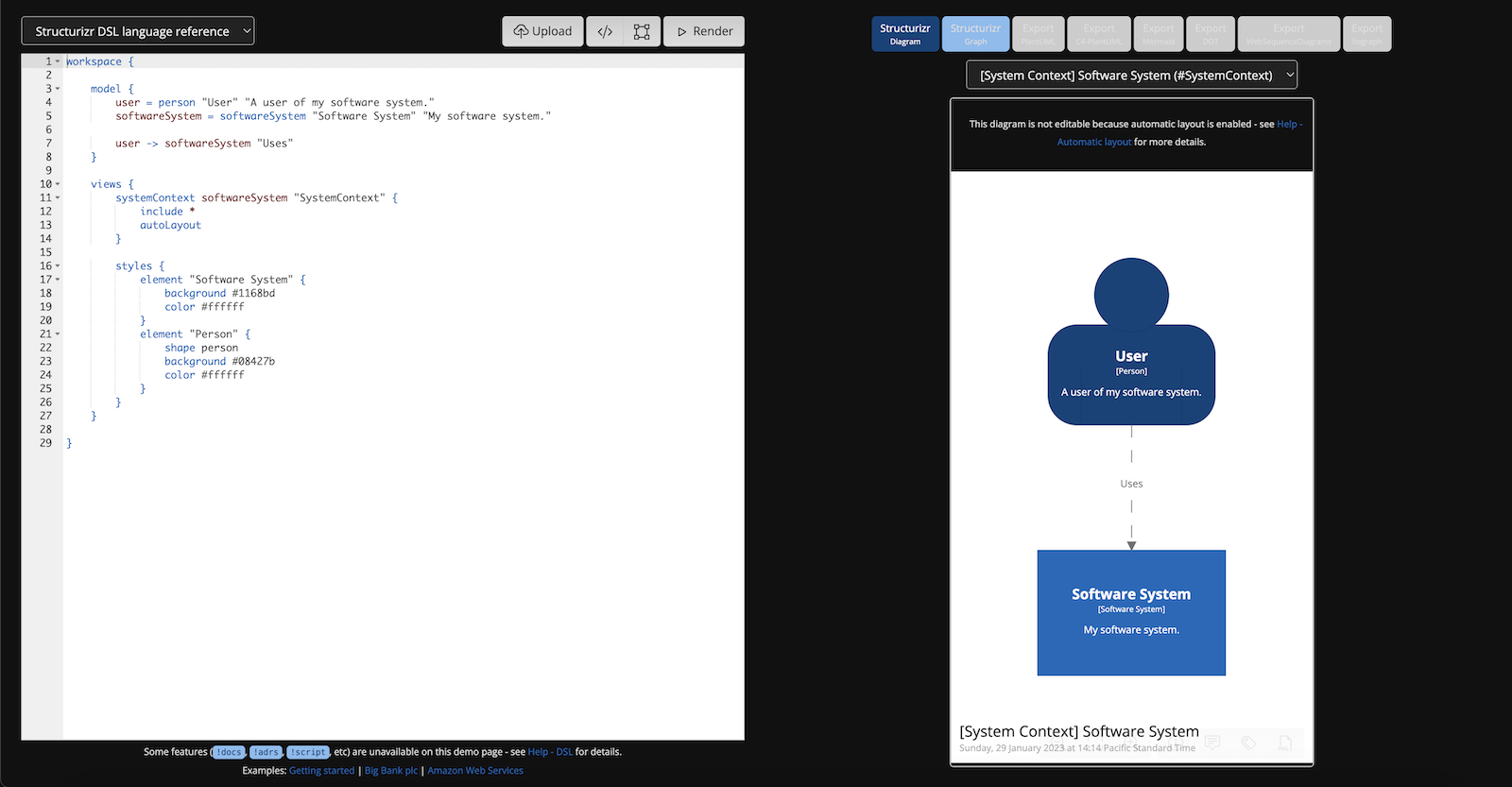Click the diagram layout toolbar icon

642,31
